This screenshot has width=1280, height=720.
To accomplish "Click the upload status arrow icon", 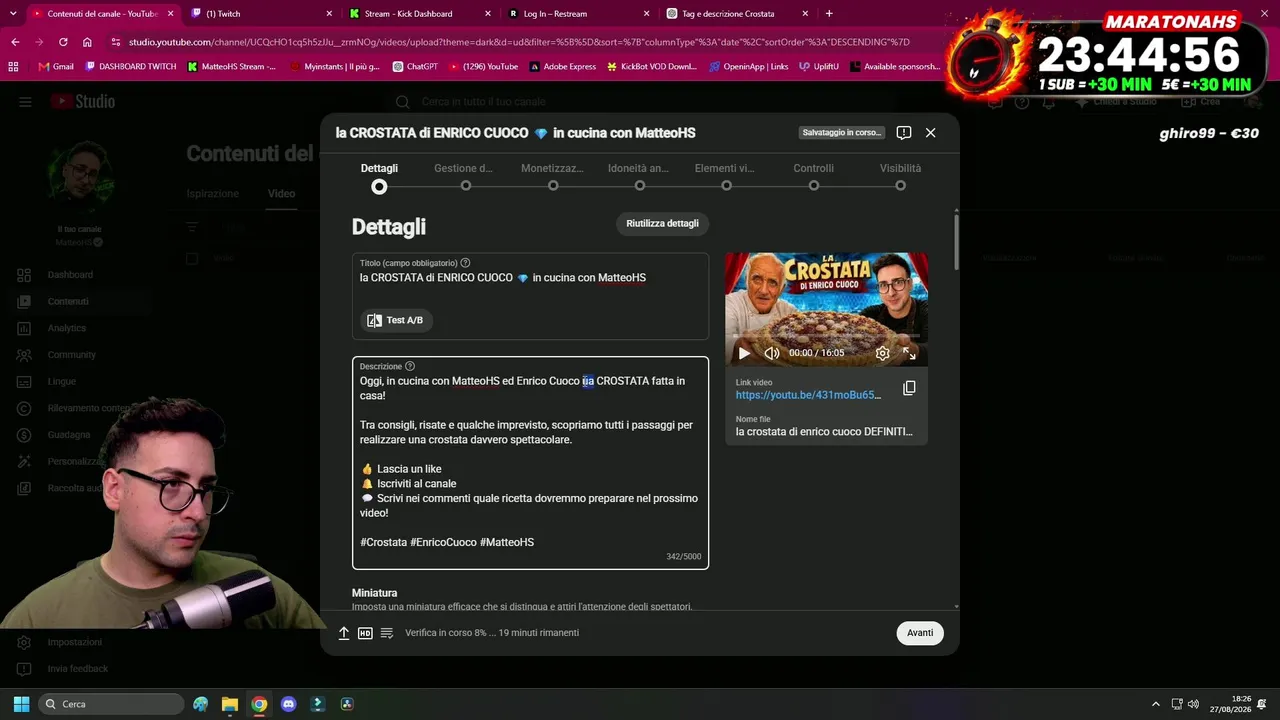I will (x=344, y=633).
